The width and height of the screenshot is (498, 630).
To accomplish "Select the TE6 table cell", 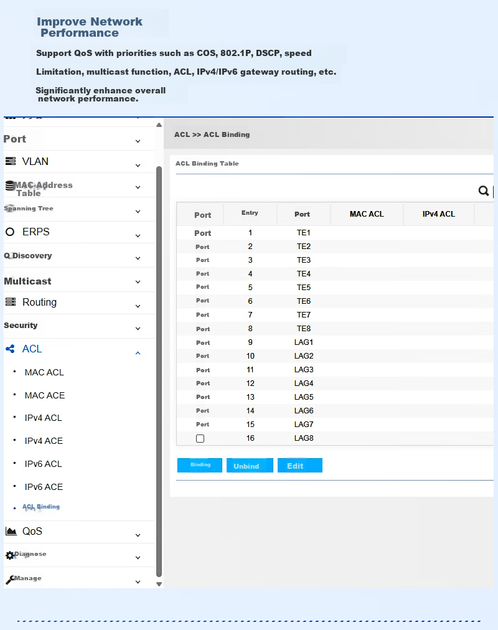I will (303, 301).
